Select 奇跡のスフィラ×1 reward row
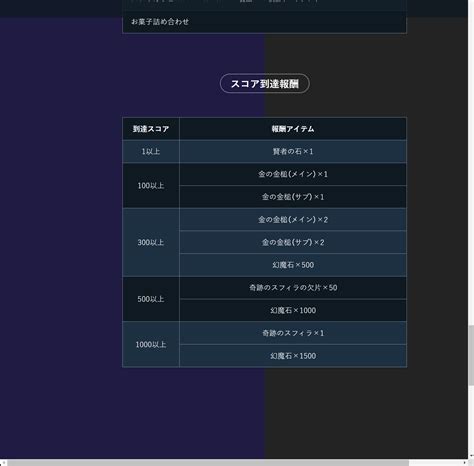This screenshot has height=466, width=474. (293, 333)
